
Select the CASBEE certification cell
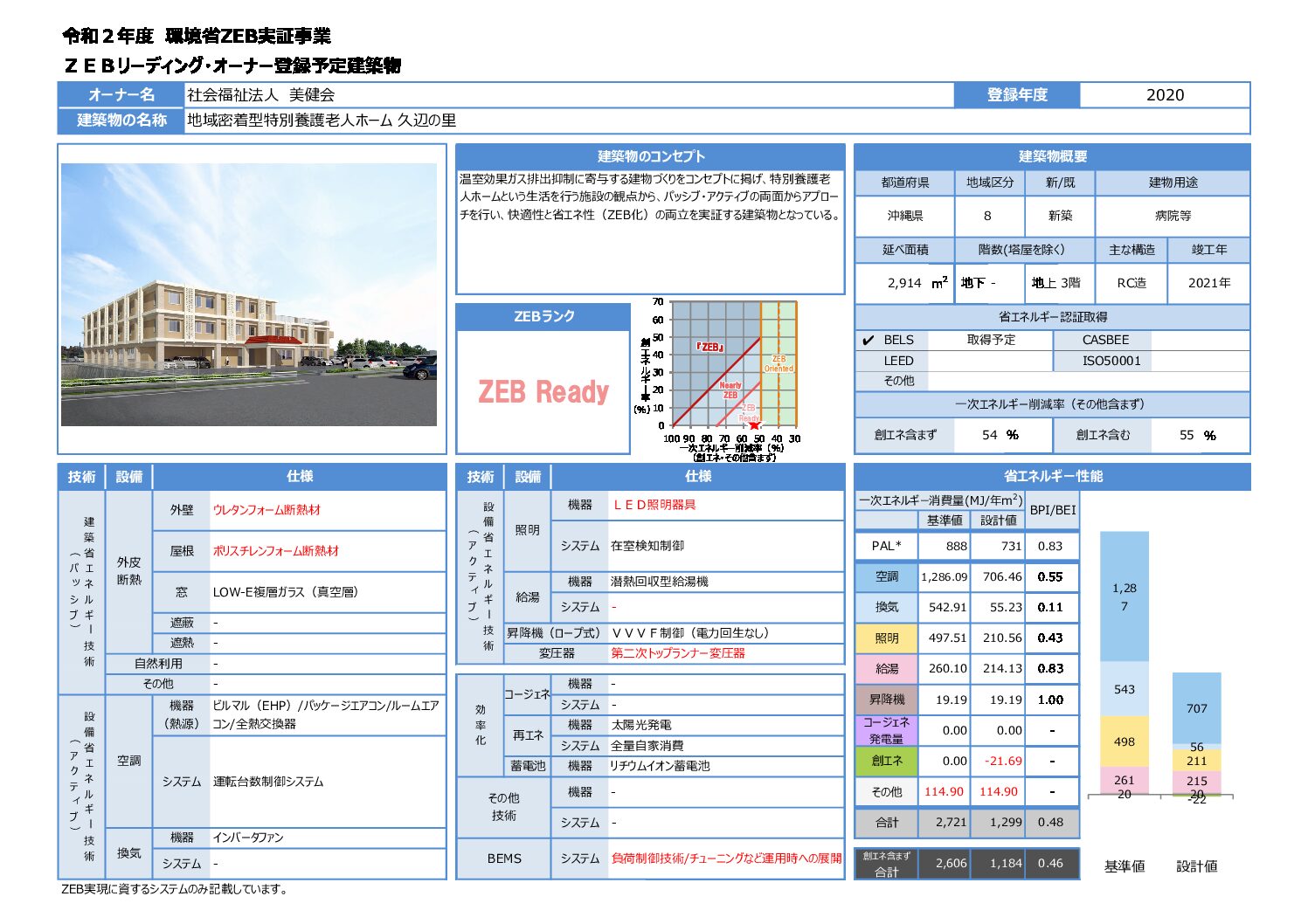(1105, 340)
